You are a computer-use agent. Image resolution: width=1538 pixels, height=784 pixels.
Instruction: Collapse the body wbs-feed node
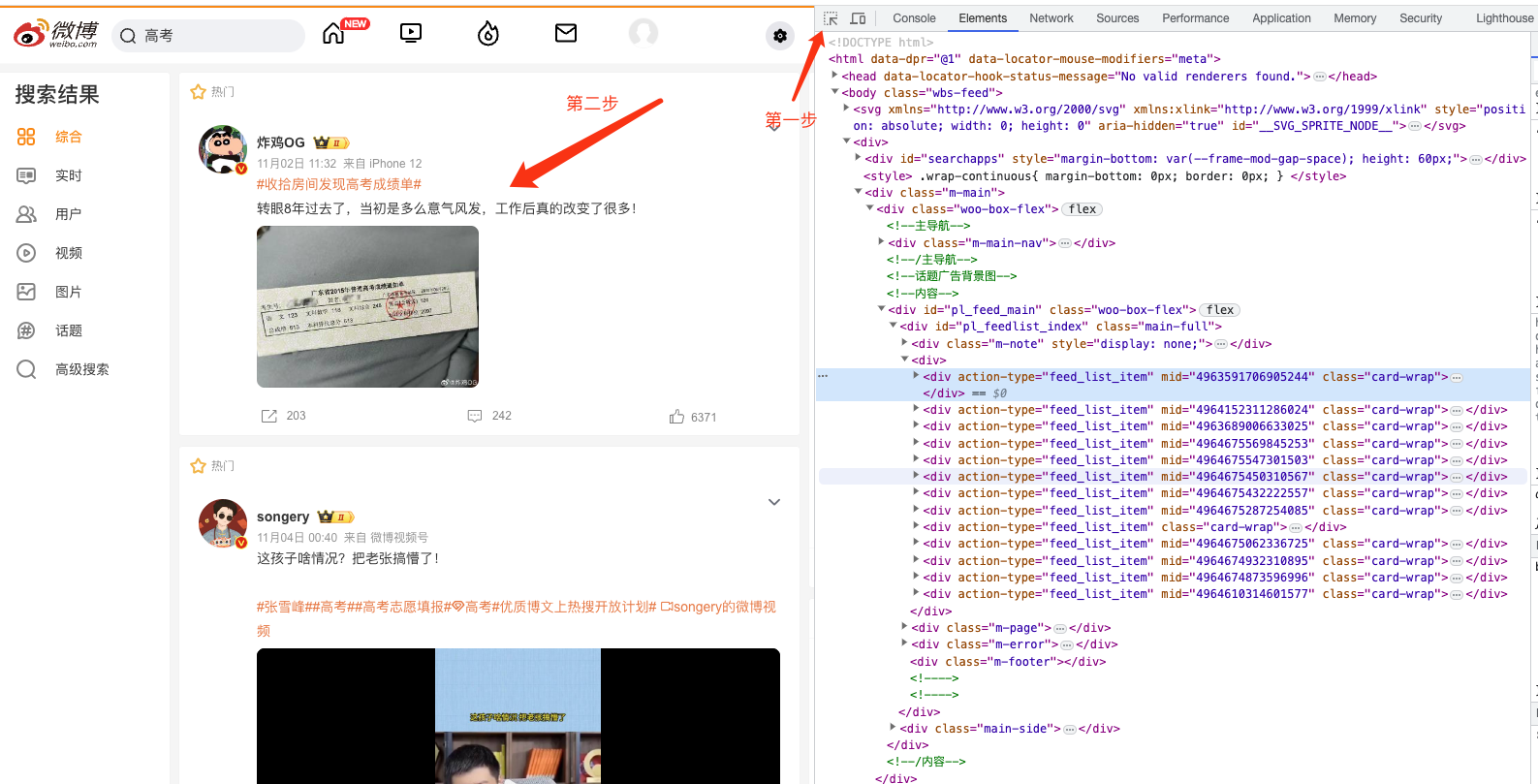point(834,92)
